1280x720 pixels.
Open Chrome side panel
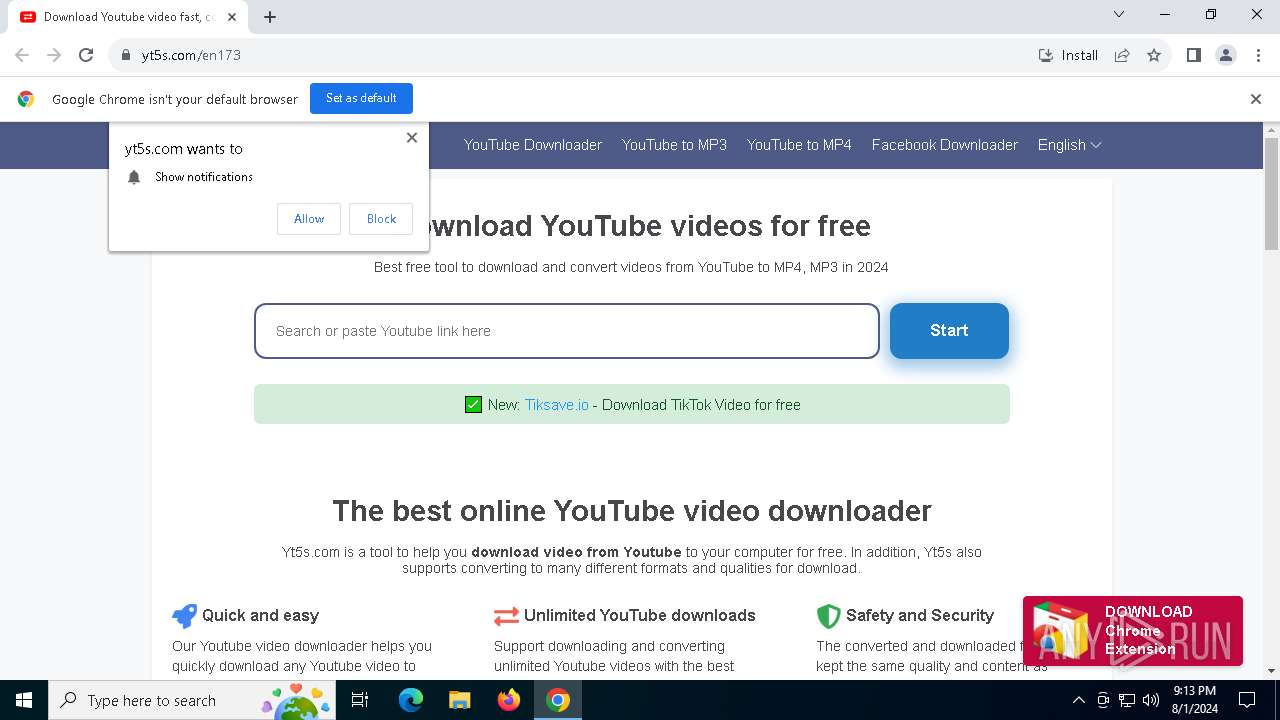coord(1193,55)
